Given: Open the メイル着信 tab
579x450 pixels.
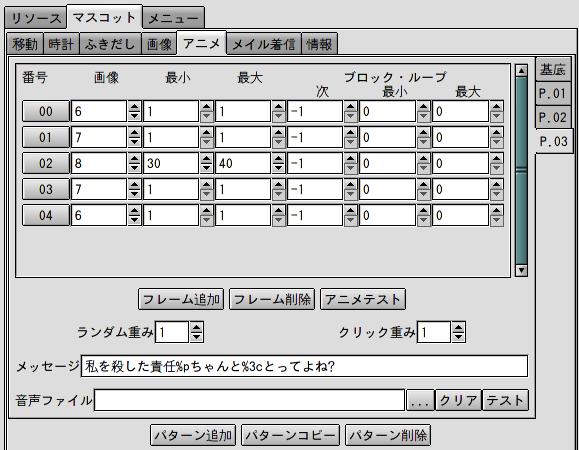Looking at the screenshot, I should (264, 44).
